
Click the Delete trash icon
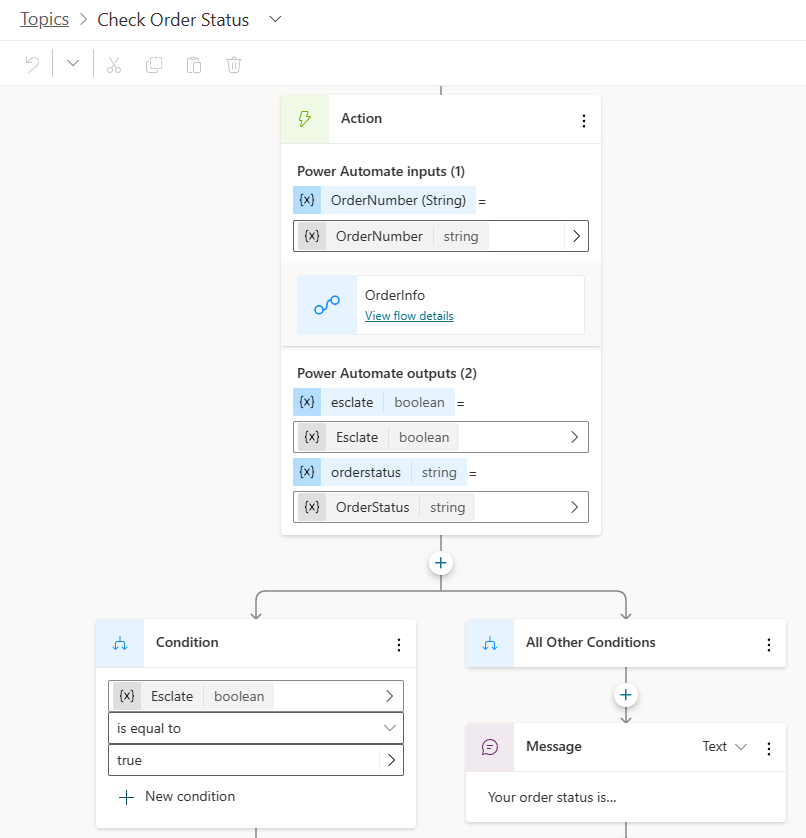click(x=234, y=63)
